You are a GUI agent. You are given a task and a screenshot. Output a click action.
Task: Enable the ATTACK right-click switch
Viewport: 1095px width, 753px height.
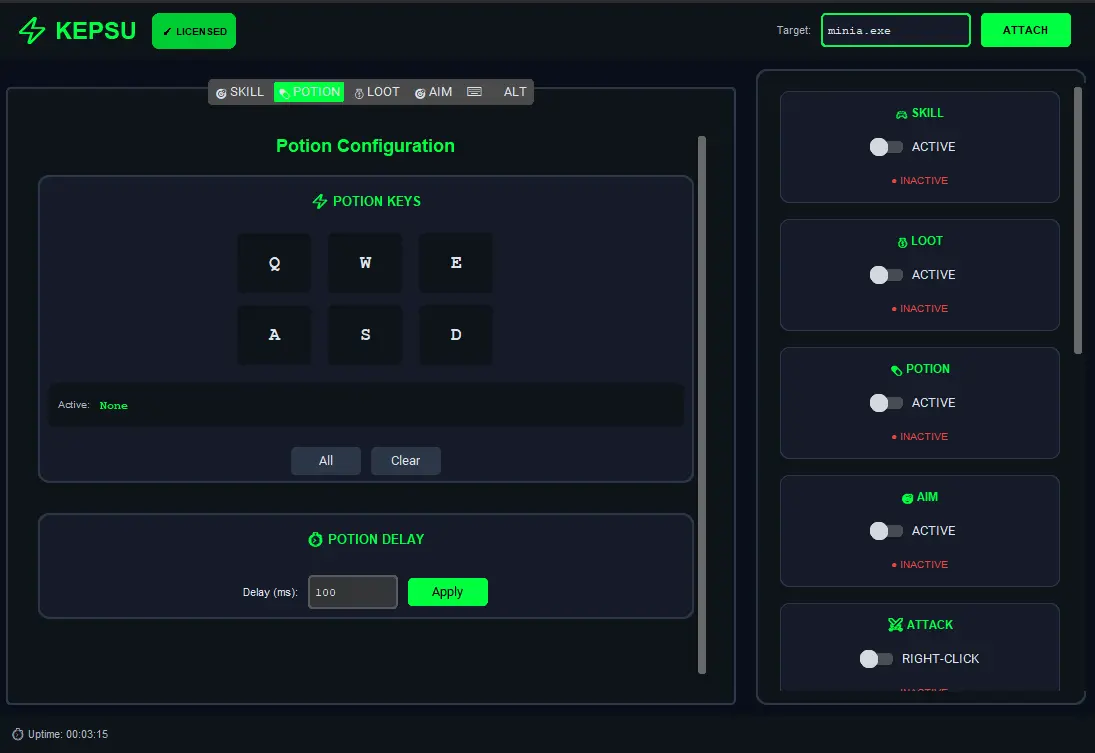pos(876,659)
